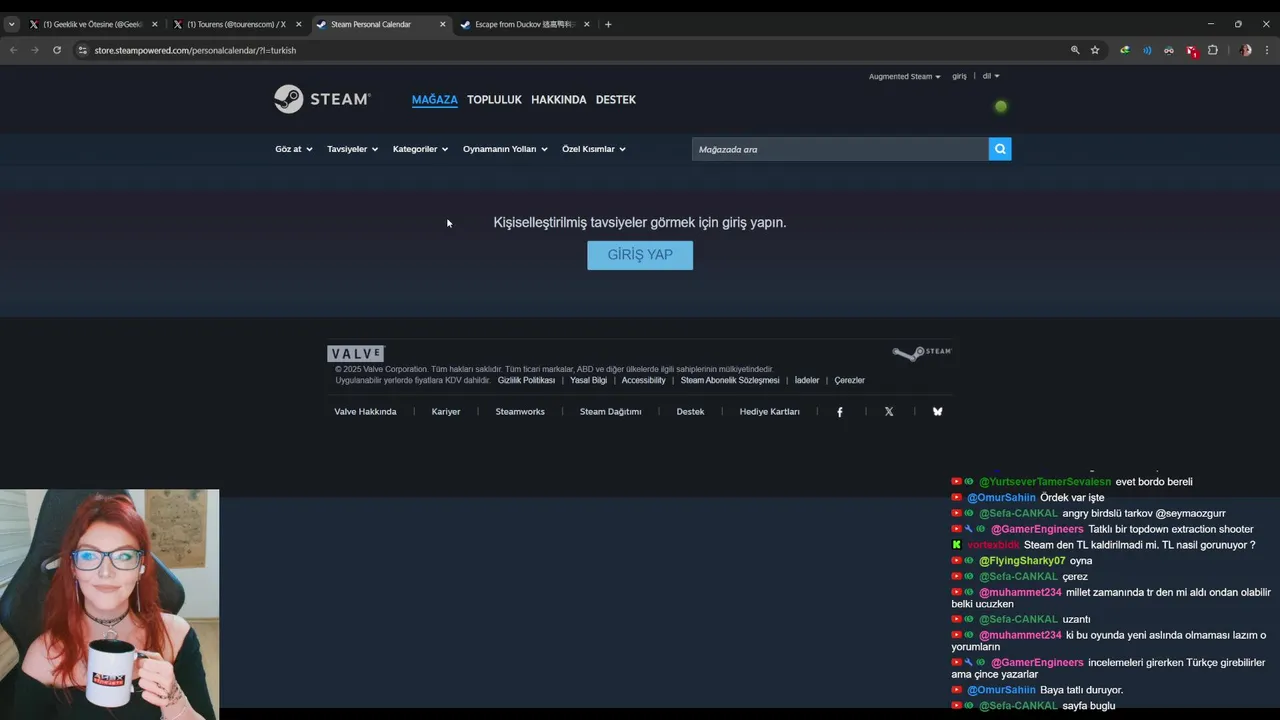Open the HAKKINDA menu

coord(559,100)
